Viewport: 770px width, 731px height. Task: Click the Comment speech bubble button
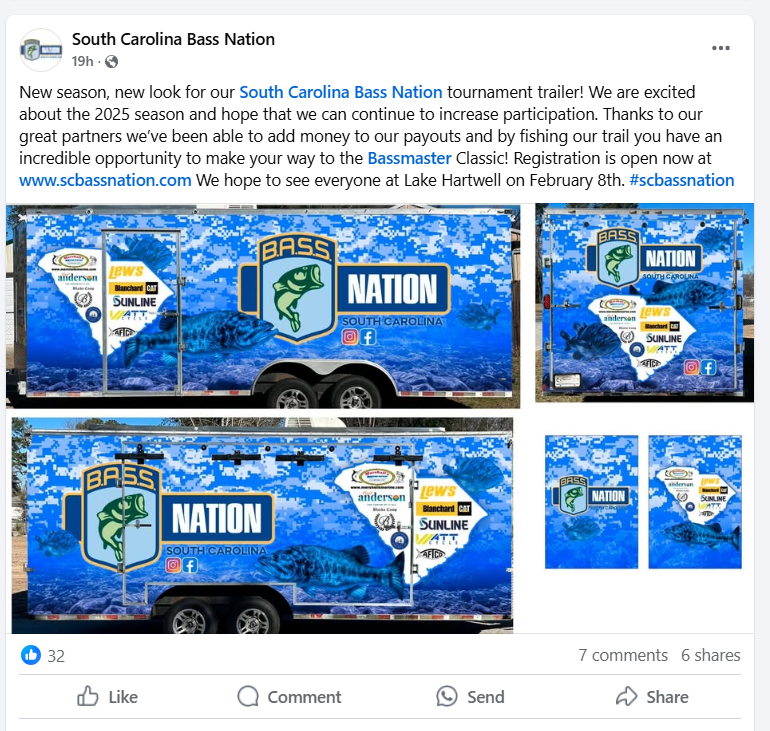pos(289,697)
